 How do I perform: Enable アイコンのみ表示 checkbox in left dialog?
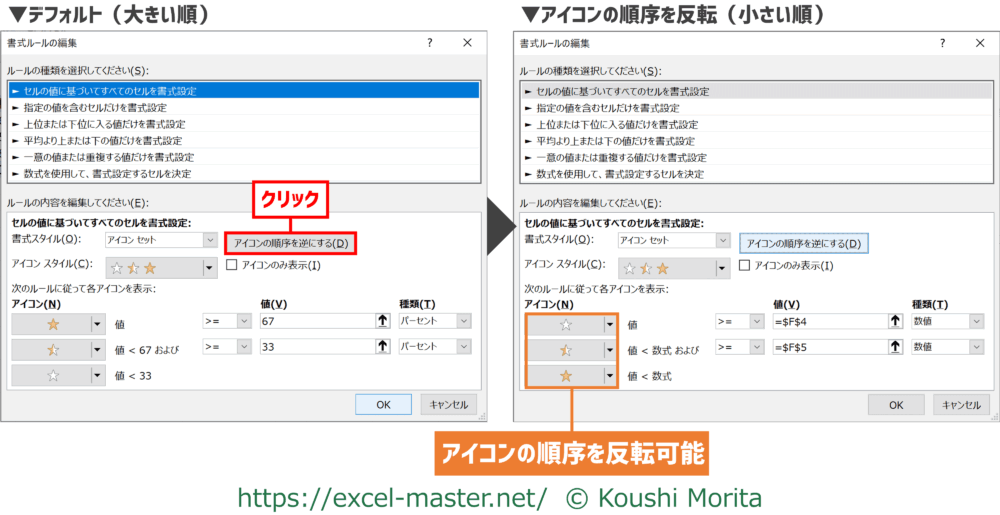point(232,266)
